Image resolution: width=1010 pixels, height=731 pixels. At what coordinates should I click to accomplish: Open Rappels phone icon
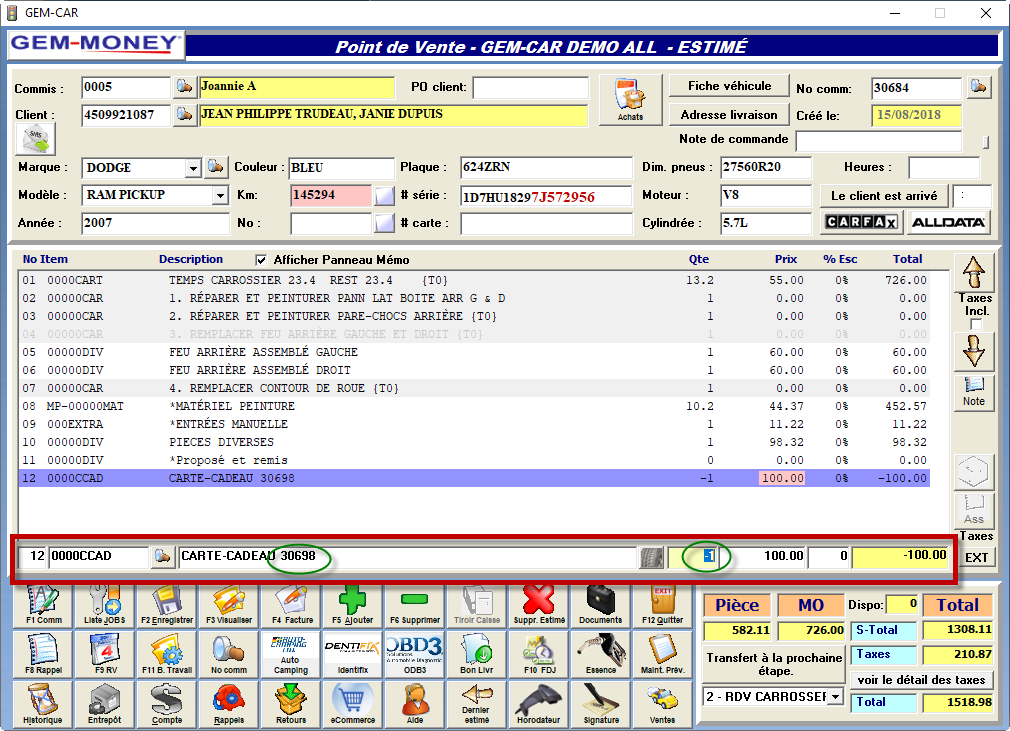[x=229, y=703]
